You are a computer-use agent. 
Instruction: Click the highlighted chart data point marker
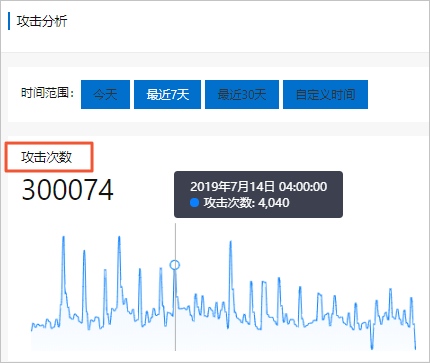pyautogui.click(x=175, y=265)
